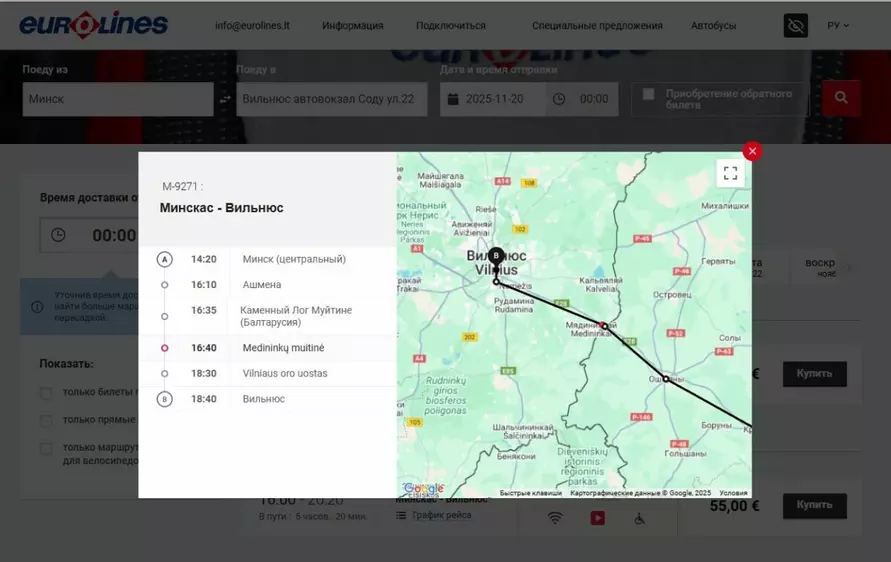Click the Условия link on map

click(733, 493)
